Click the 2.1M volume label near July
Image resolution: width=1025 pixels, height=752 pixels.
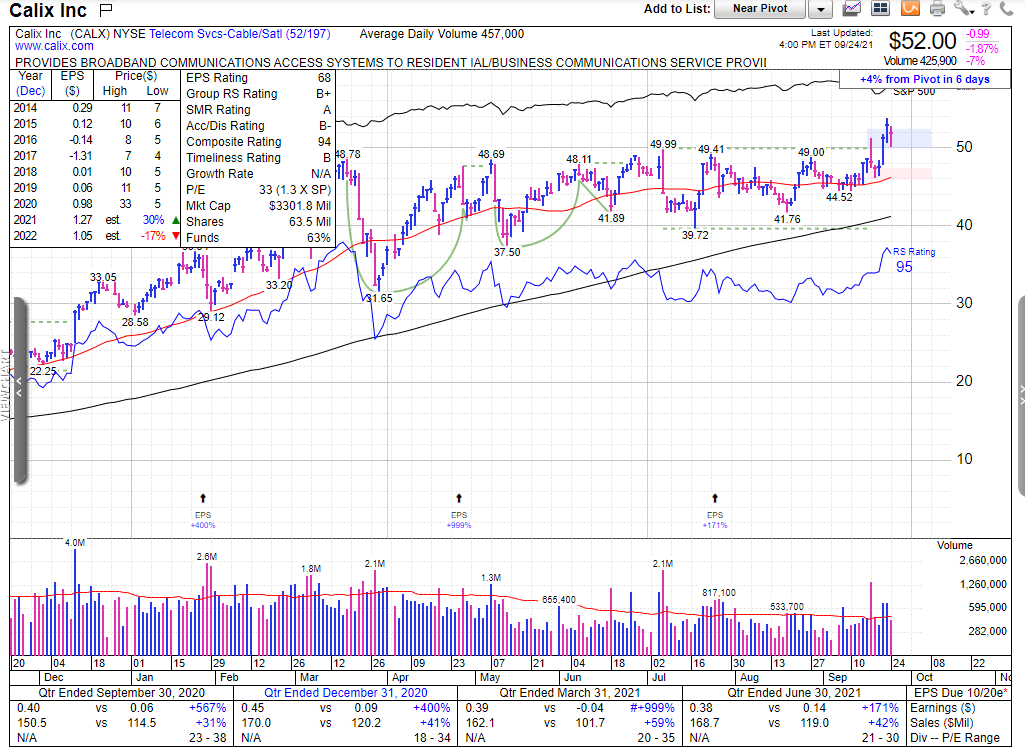[x=662, y=564]
